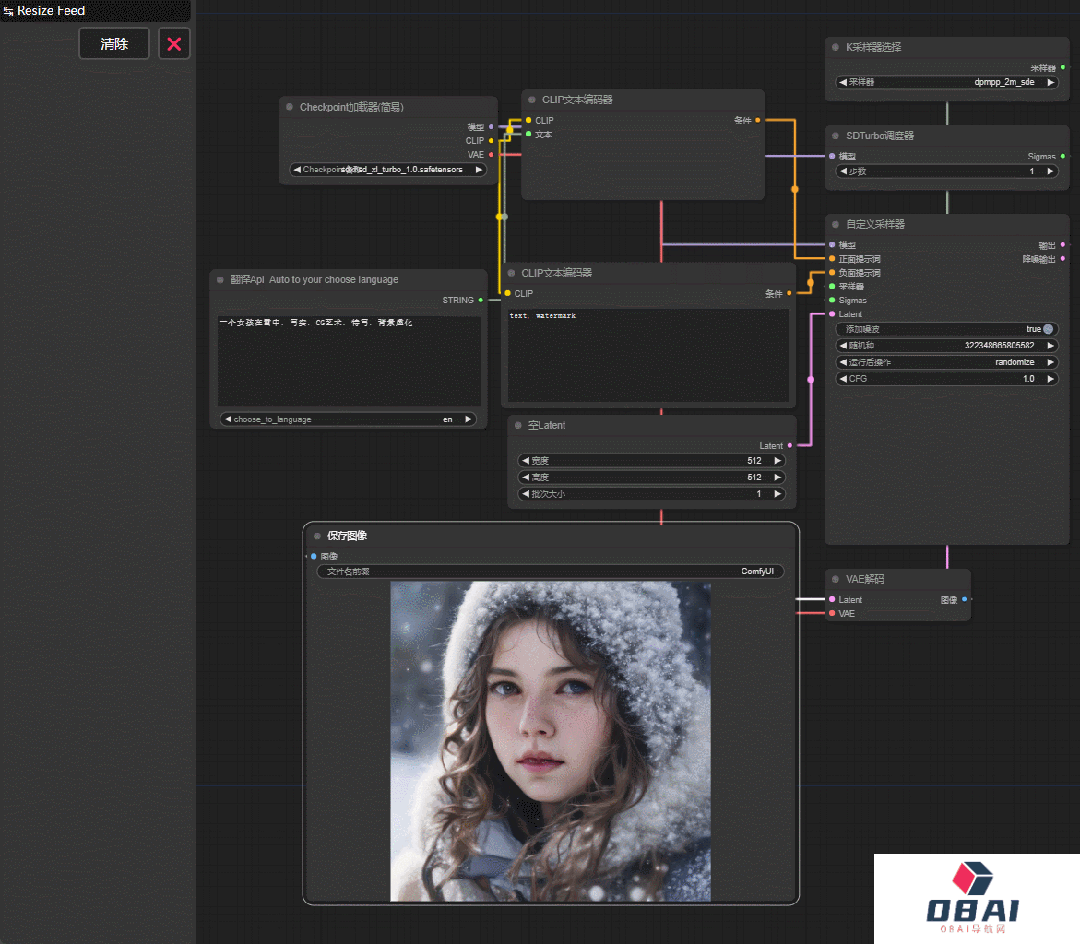1080x944 pixels.
Task: Collapse the 保存图像 node via its dot
Action: 317,536
